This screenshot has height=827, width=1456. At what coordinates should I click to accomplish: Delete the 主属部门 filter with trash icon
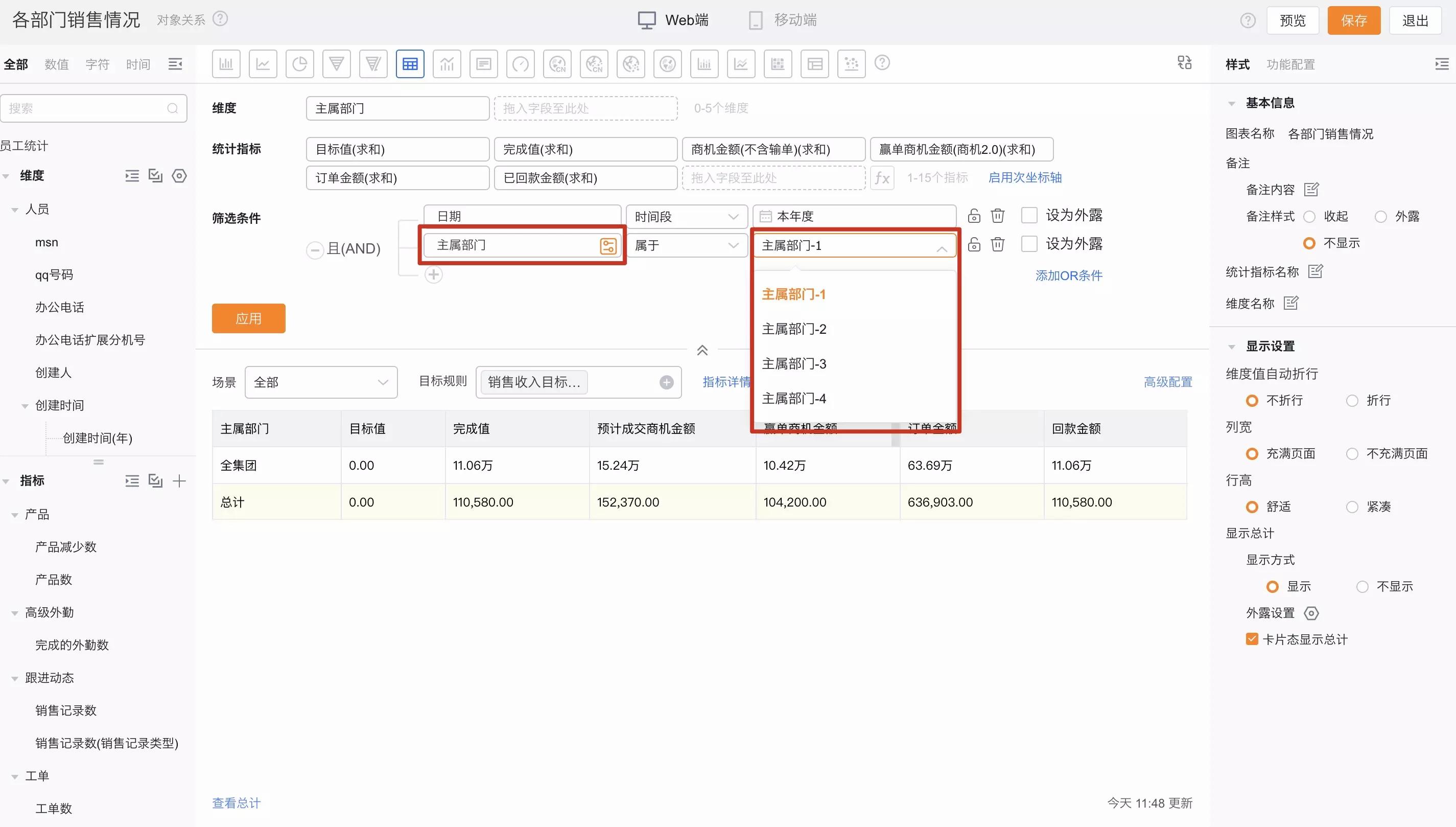tap(998, 244)
